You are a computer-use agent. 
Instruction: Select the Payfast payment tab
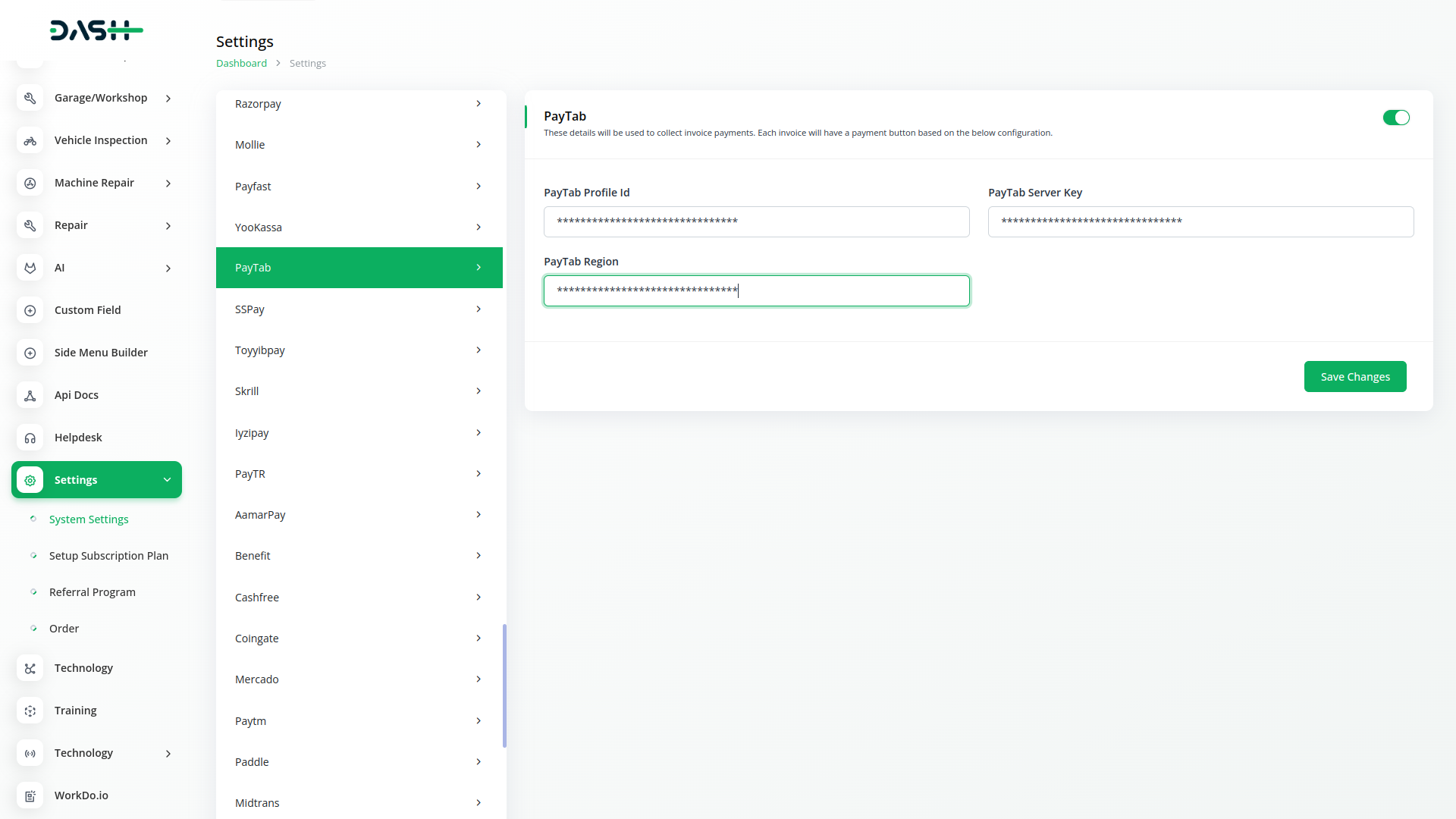[359, 187]
